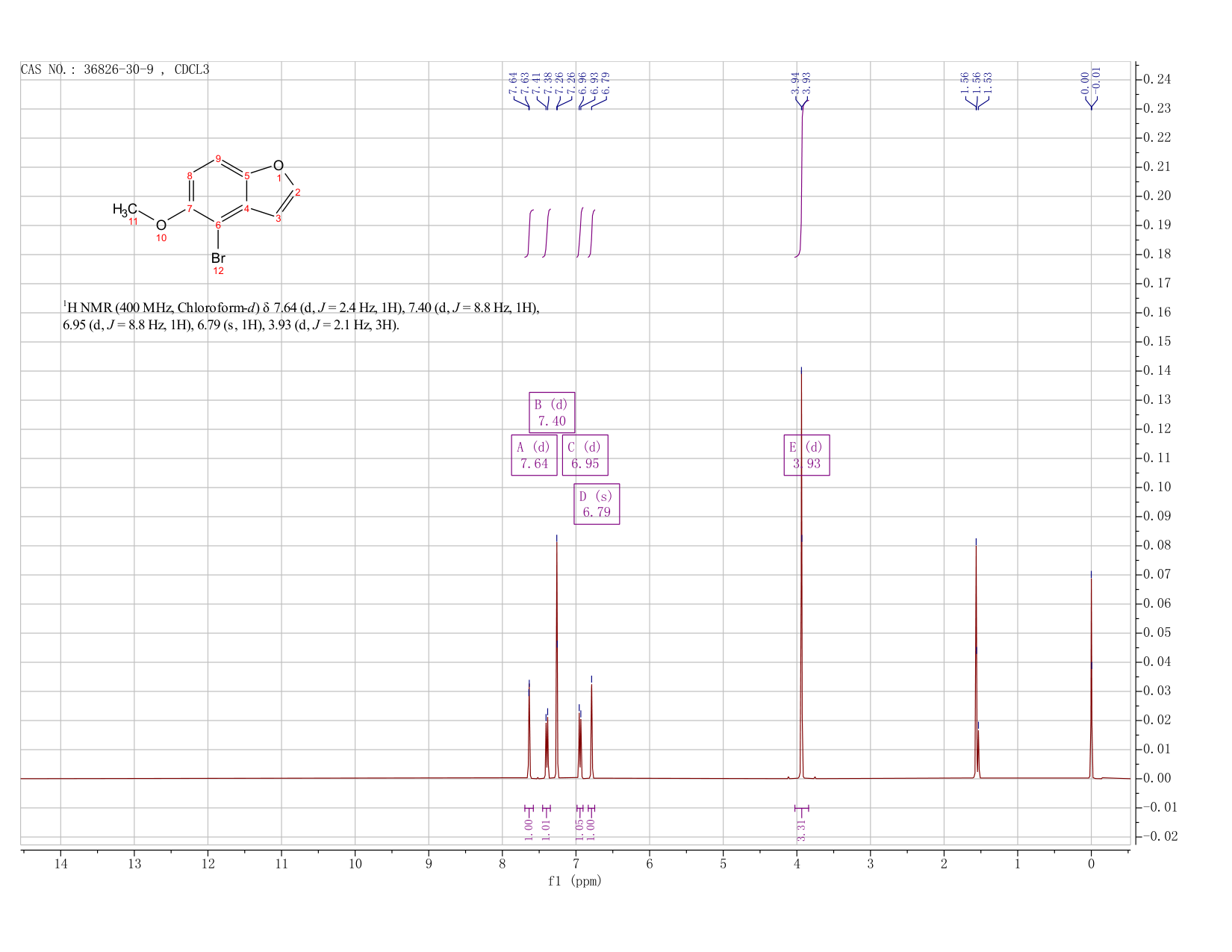
Task: Click the f1 (ppm) axis label
Action: click(x=575, y=881)
